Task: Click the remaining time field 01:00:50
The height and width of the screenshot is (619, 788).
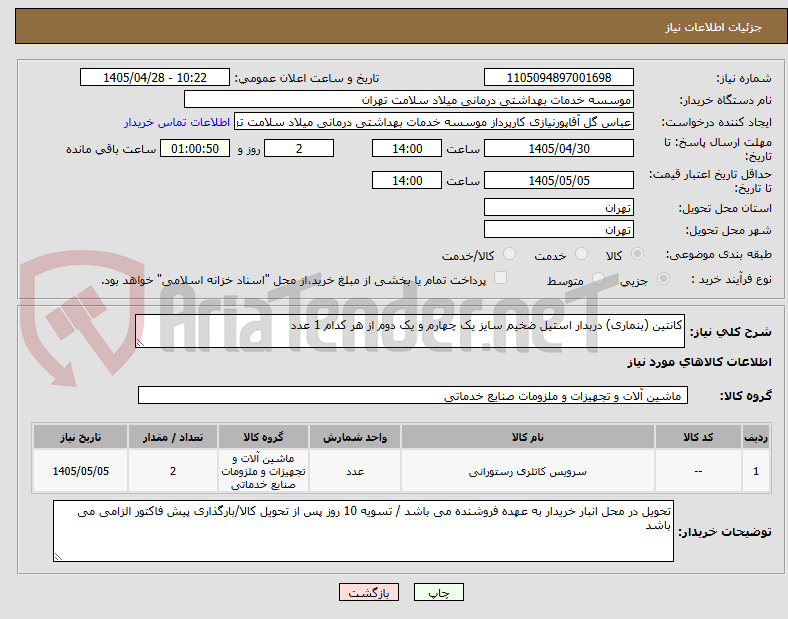Action: (195, 149)
